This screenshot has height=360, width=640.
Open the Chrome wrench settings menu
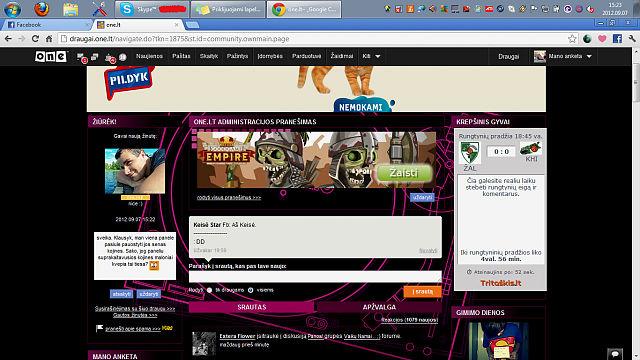(632, 39)
